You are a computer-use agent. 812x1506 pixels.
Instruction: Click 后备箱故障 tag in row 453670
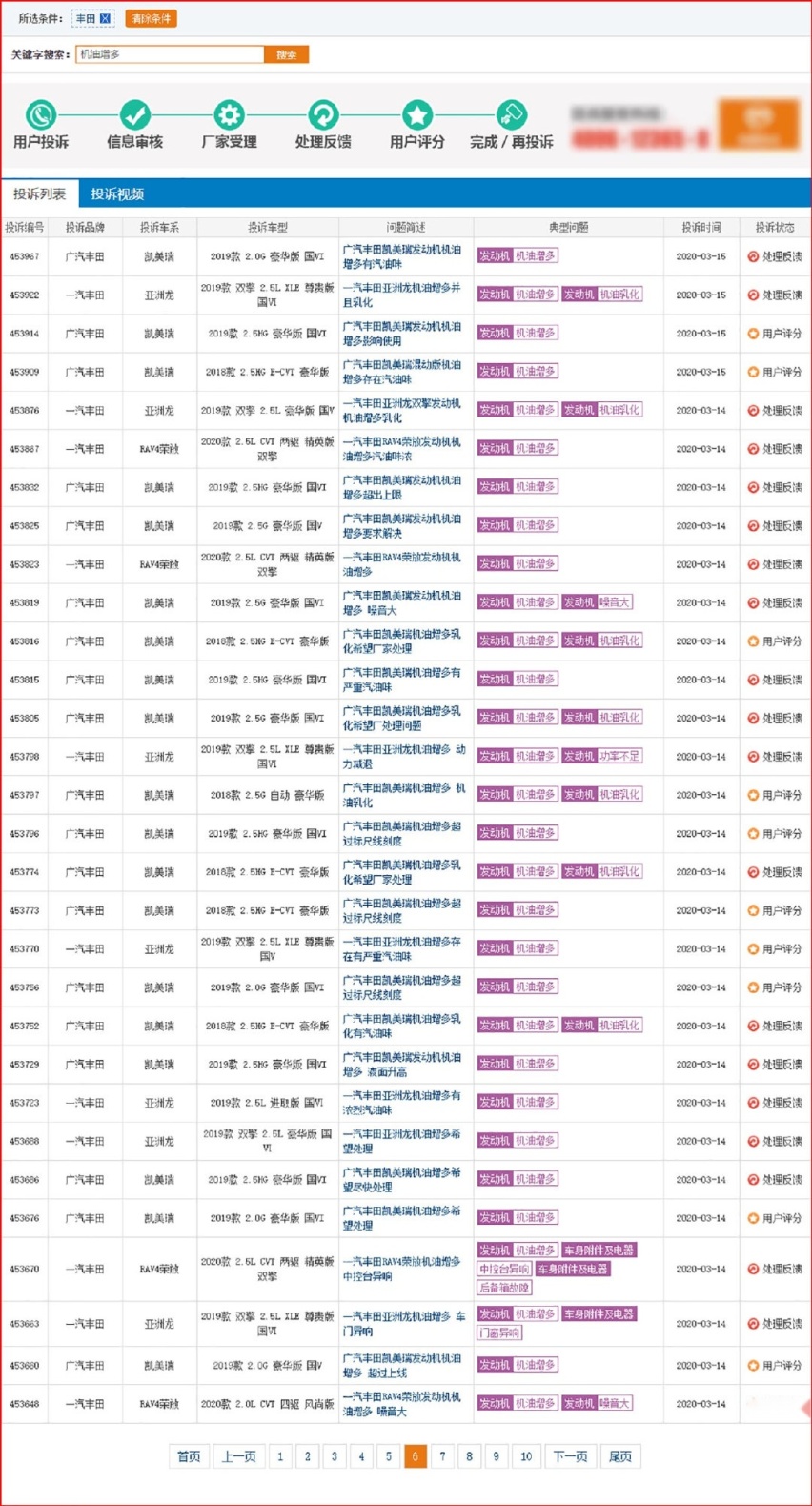504,1288
